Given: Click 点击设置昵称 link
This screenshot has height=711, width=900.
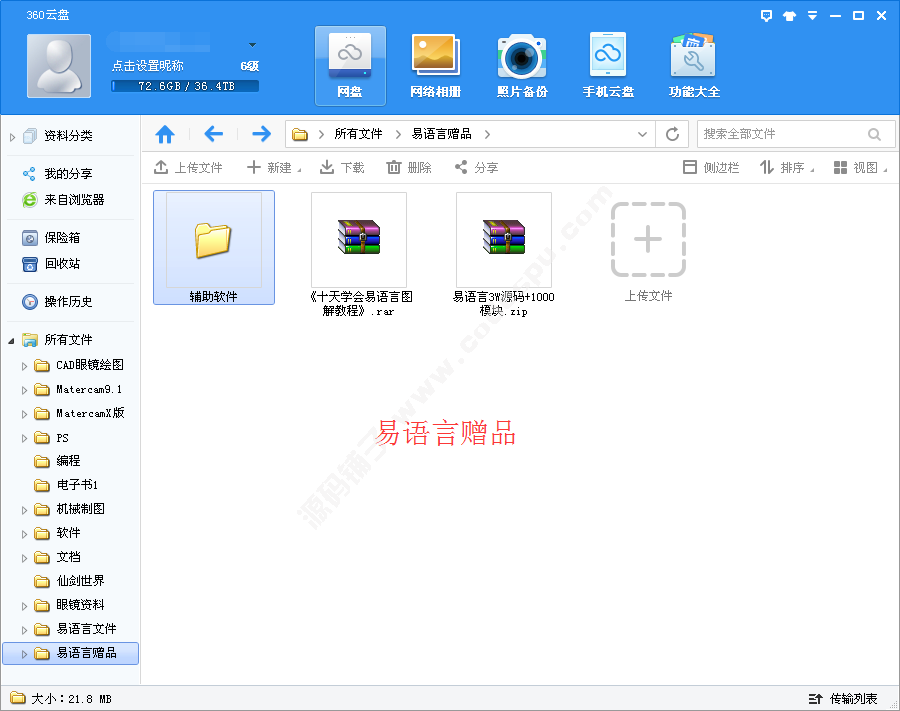Looking at the screenshot, I should pyautogui.click(x=148, y=66).
